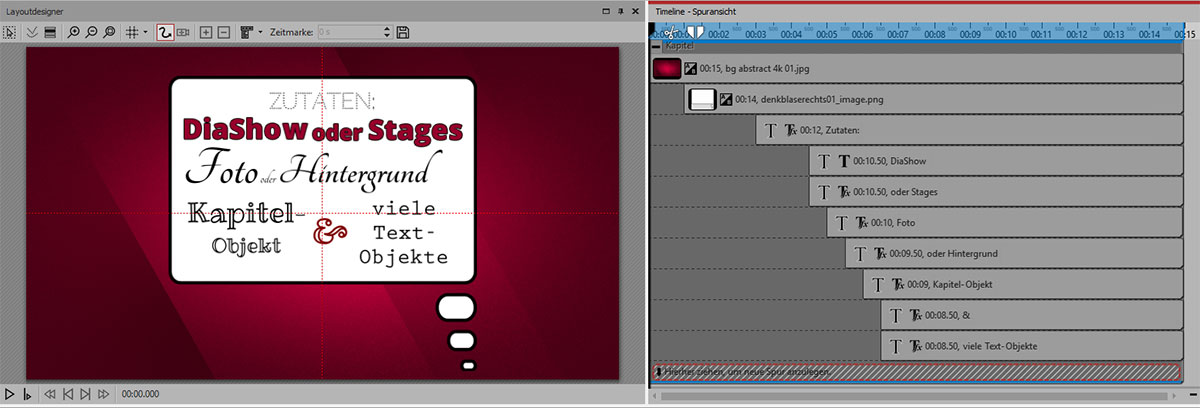Open the Layoutdesigner window-position dropdown
Viewport: 1200px width, 408px height.
point(606,11)
